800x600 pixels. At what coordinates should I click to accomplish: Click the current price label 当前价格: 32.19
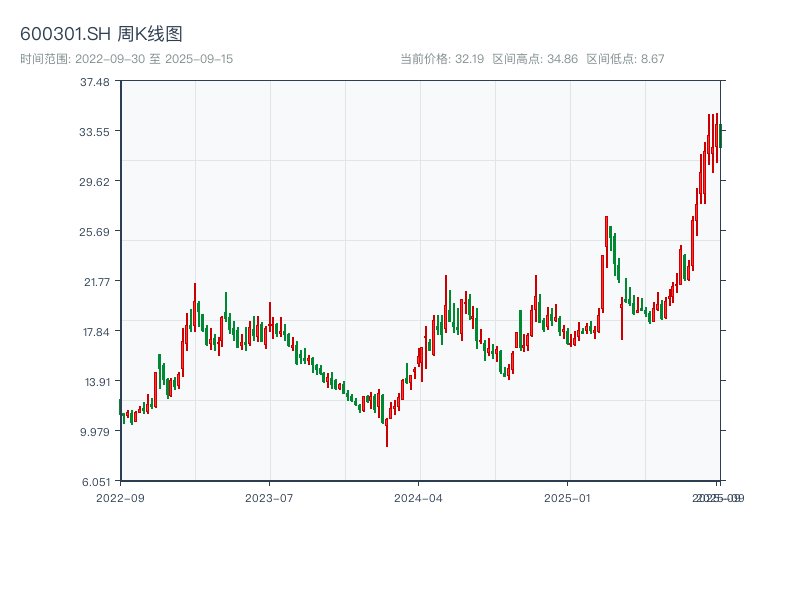(x=442, y=59)
